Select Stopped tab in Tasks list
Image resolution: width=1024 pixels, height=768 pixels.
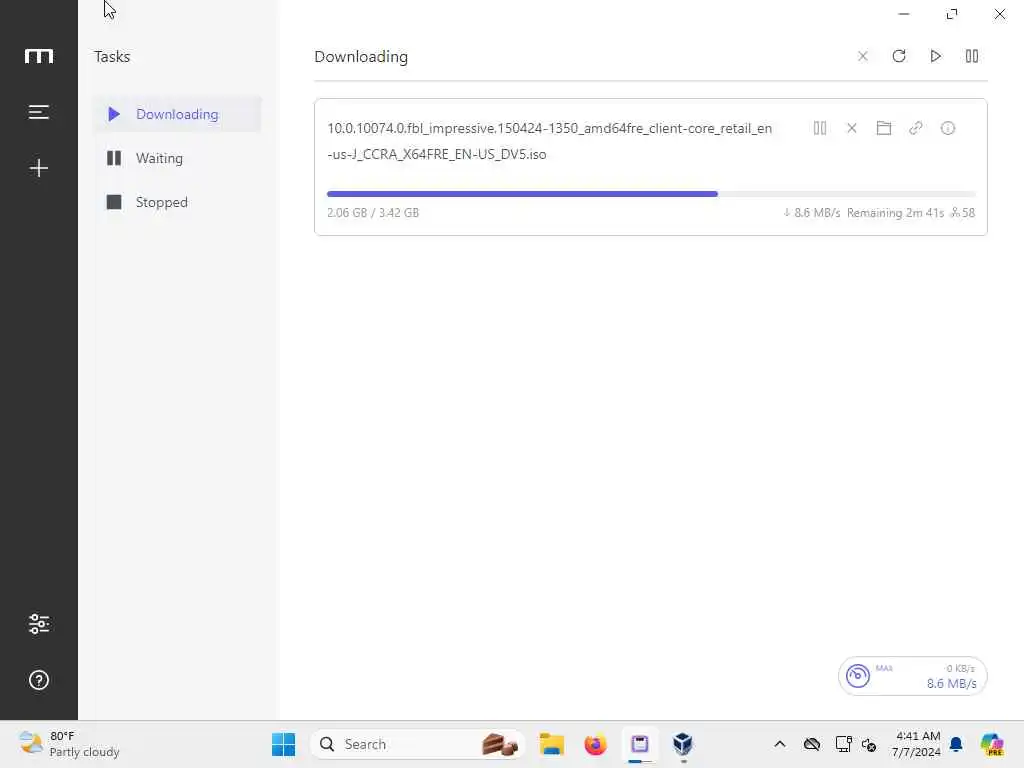pos(176,202)
